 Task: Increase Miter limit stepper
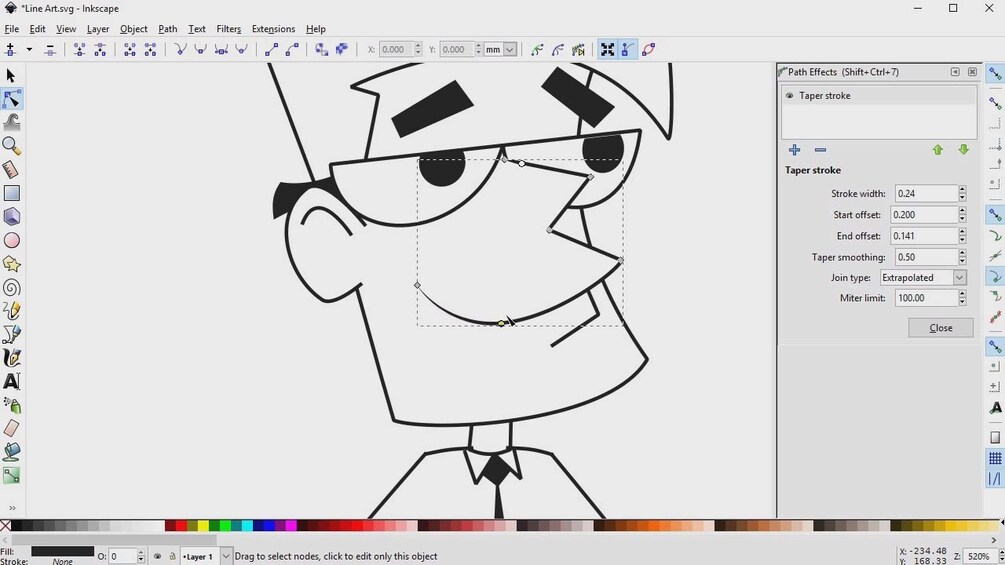pyautogui.click(x=962, y=294)
